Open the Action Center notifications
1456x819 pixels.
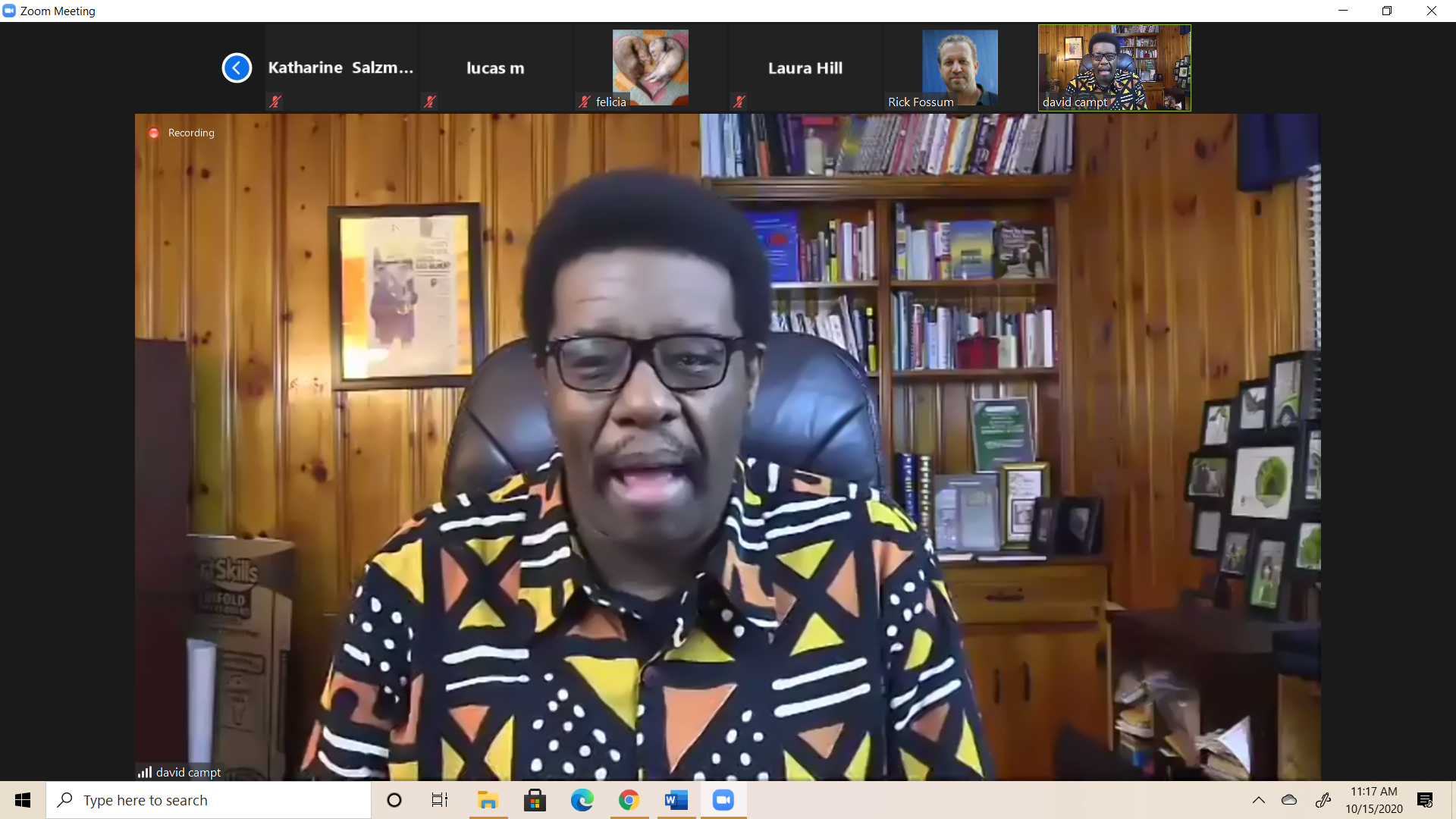tap(1425, 800)
